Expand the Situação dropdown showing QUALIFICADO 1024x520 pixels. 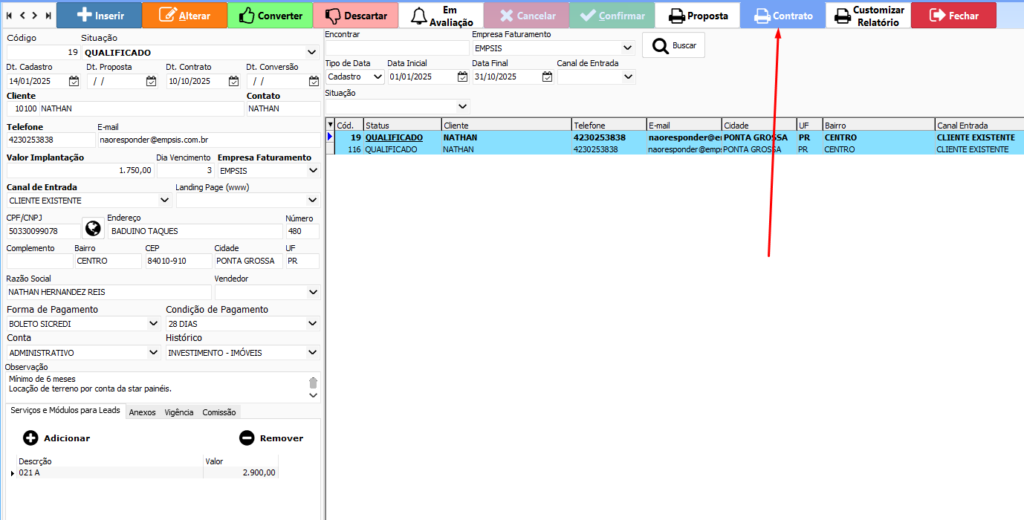click(x=313, y=52)
